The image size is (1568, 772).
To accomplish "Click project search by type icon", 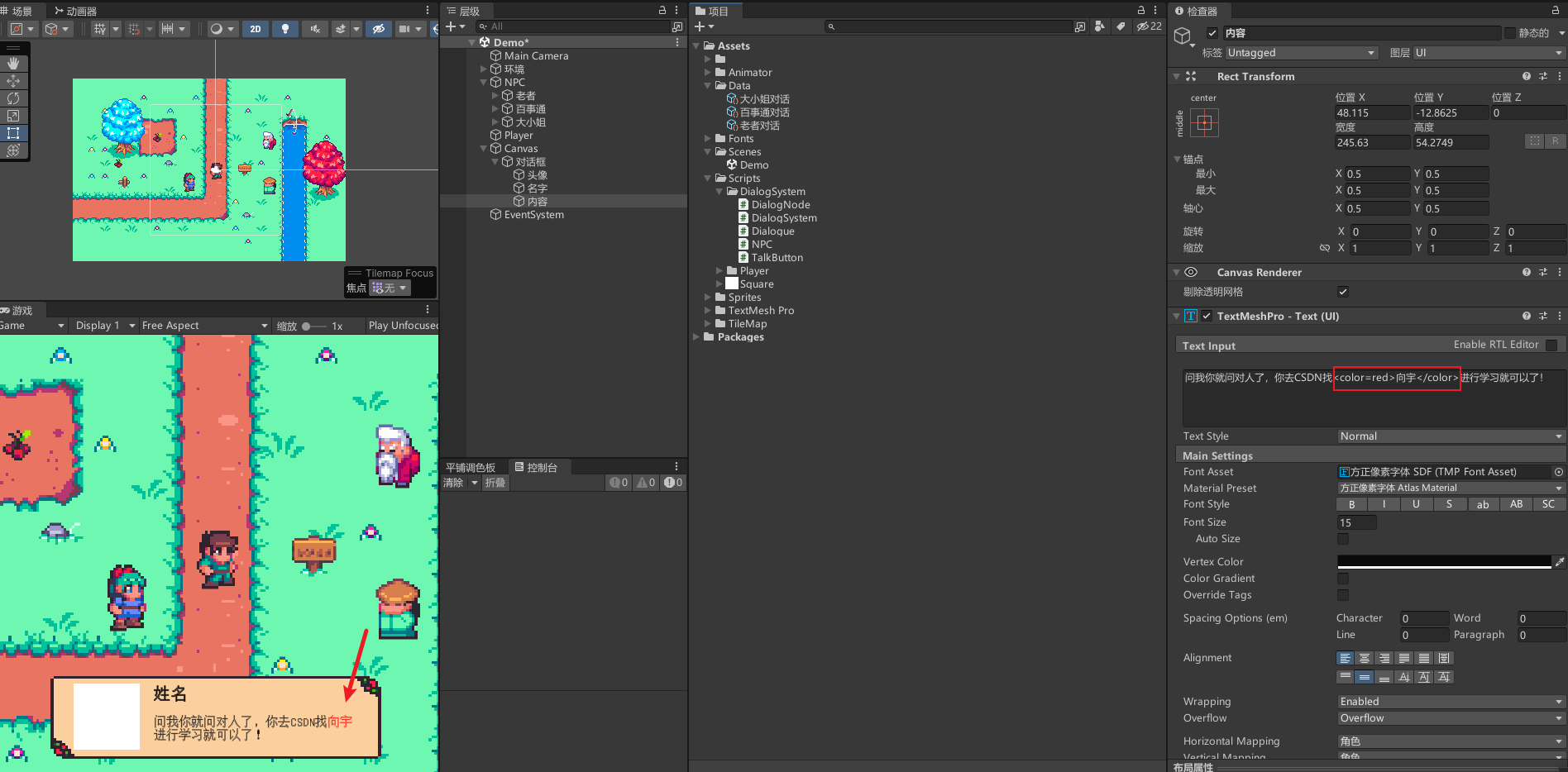I will [1099, 26].
